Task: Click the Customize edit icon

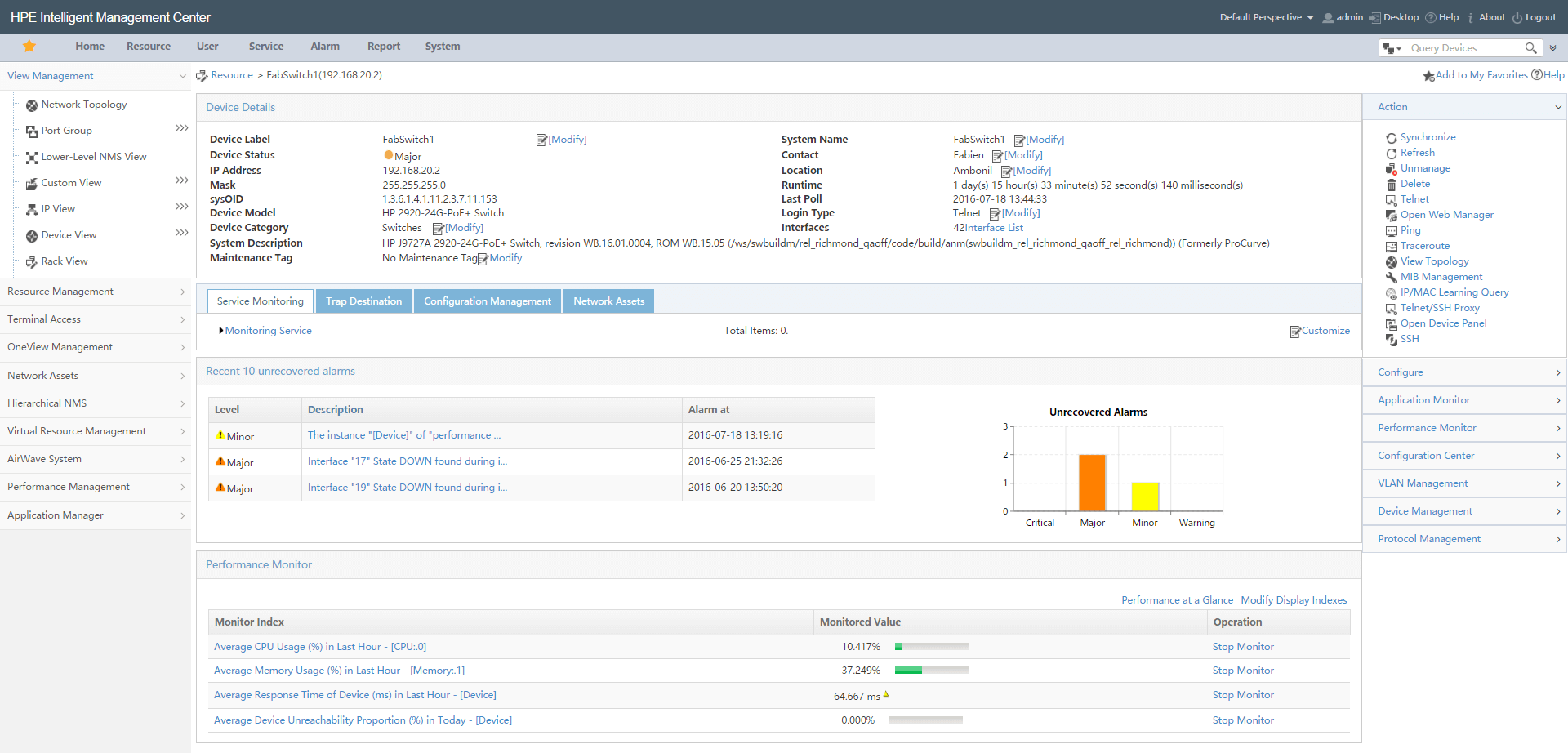Action: [x=1295, y=332]
